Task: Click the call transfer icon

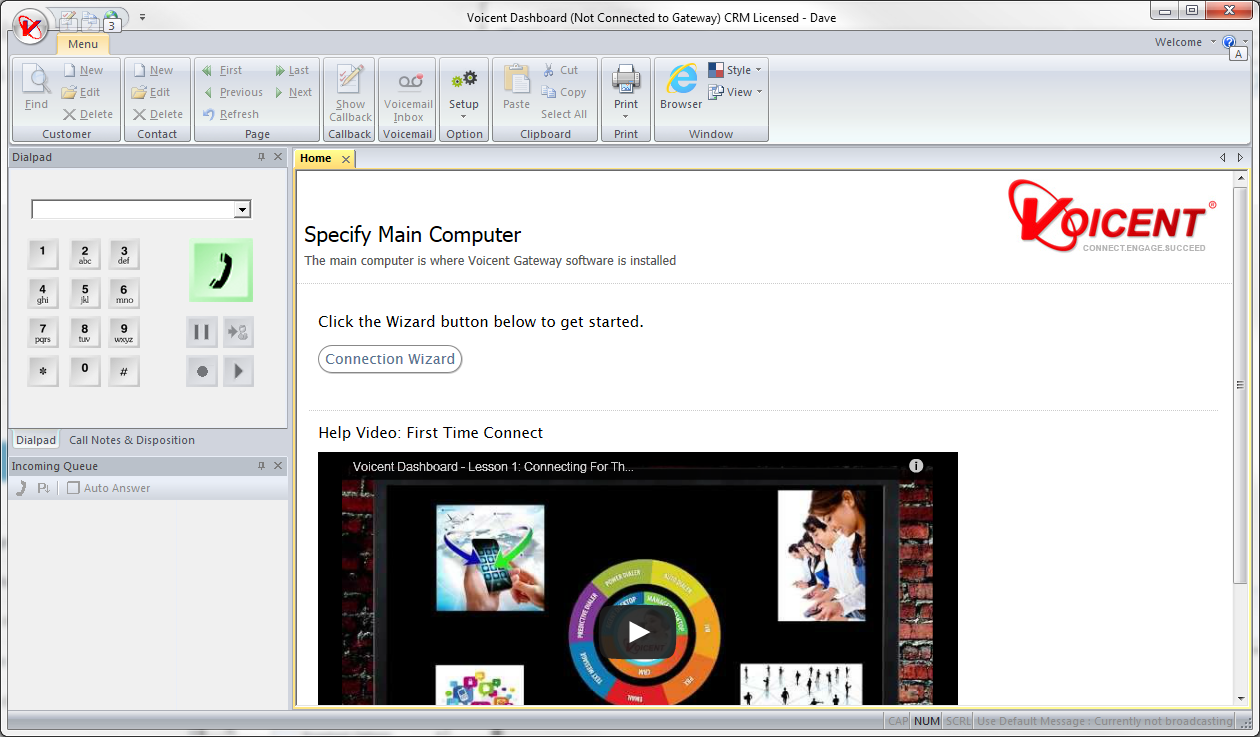Action: pyautogui.click(x=238, y=332)
